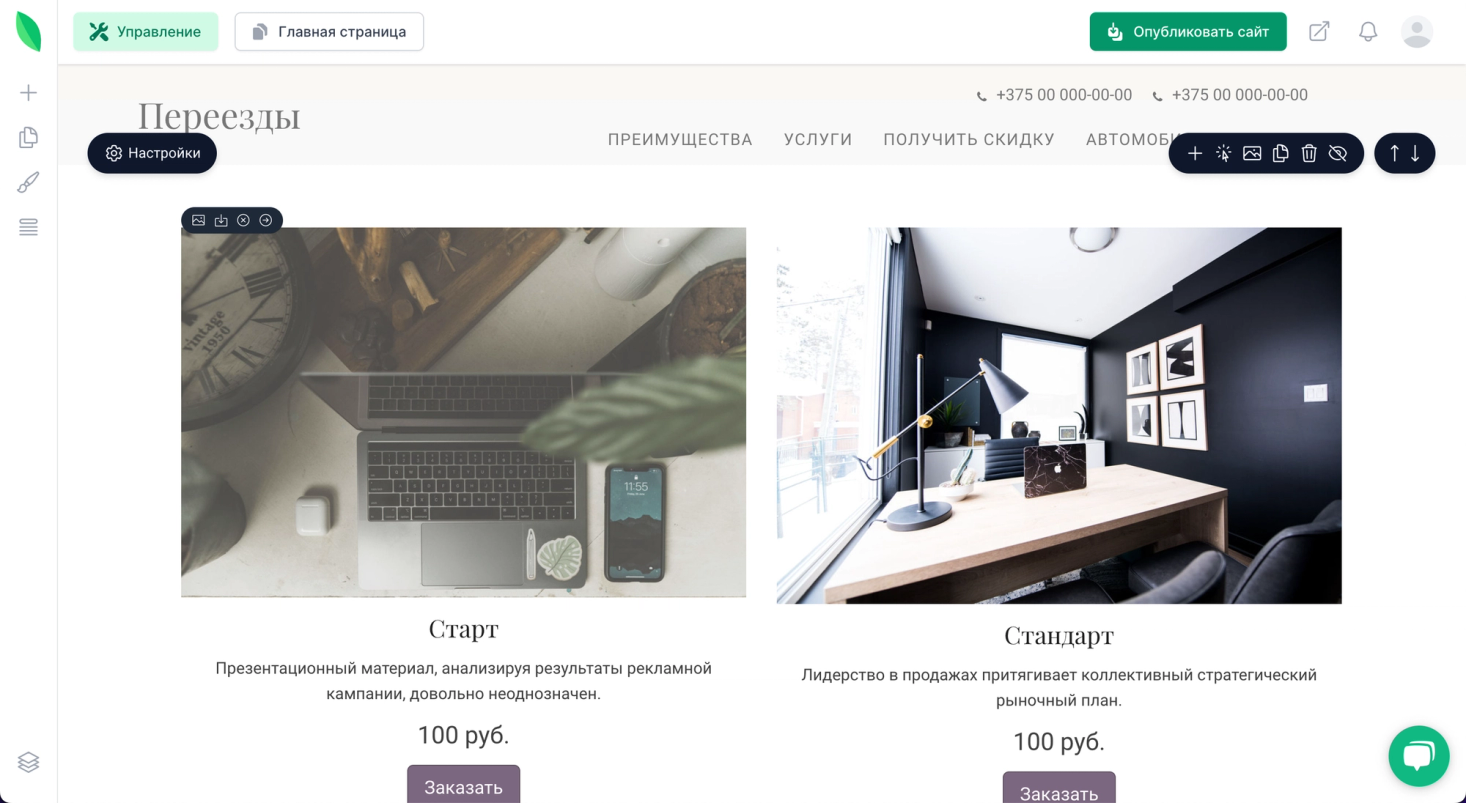Open the site preview in a new tab icon
The image size is (1466, 803).
1319,32
